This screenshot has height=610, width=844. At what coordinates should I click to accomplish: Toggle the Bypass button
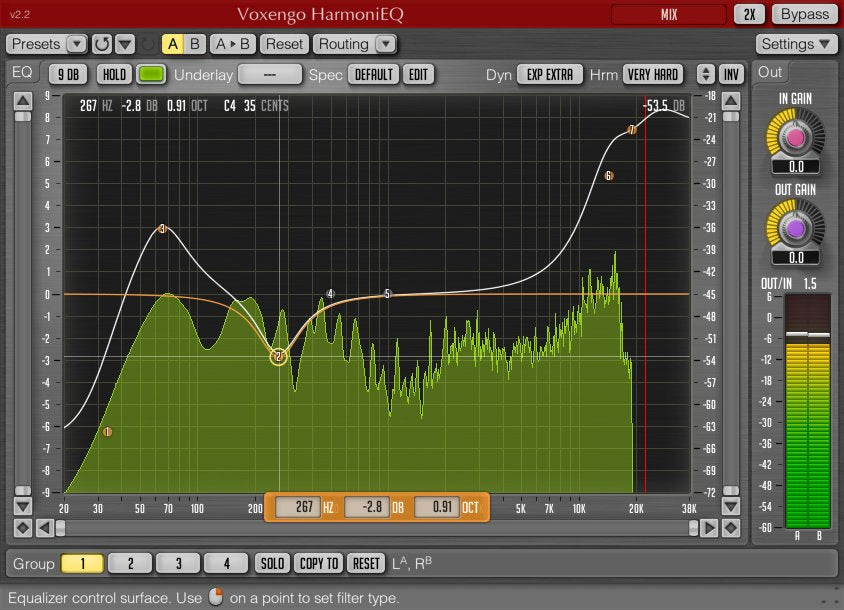805,14
